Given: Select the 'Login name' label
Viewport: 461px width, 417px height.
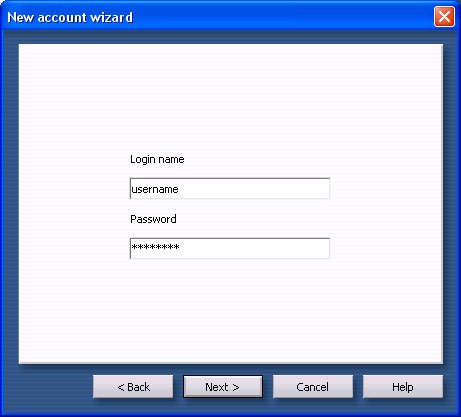Looking at the screenshot, I should coord(157,159).
